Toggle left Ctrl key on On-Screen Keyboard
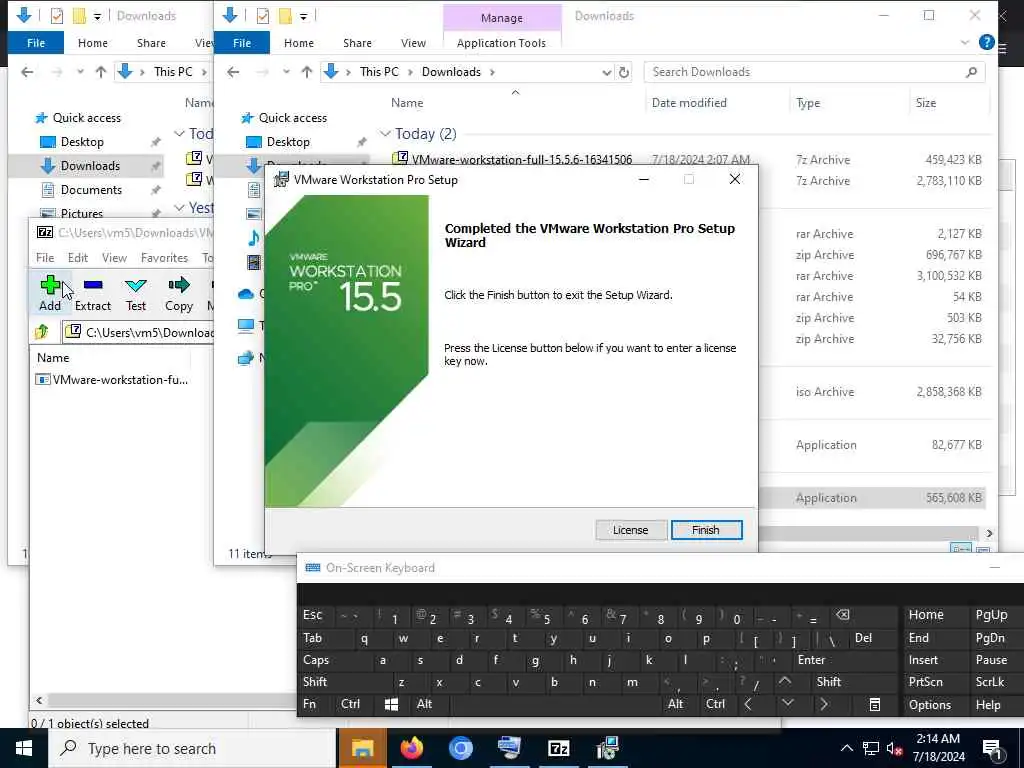This screenshot has width=1024, height=768. (x=351, y=704)
